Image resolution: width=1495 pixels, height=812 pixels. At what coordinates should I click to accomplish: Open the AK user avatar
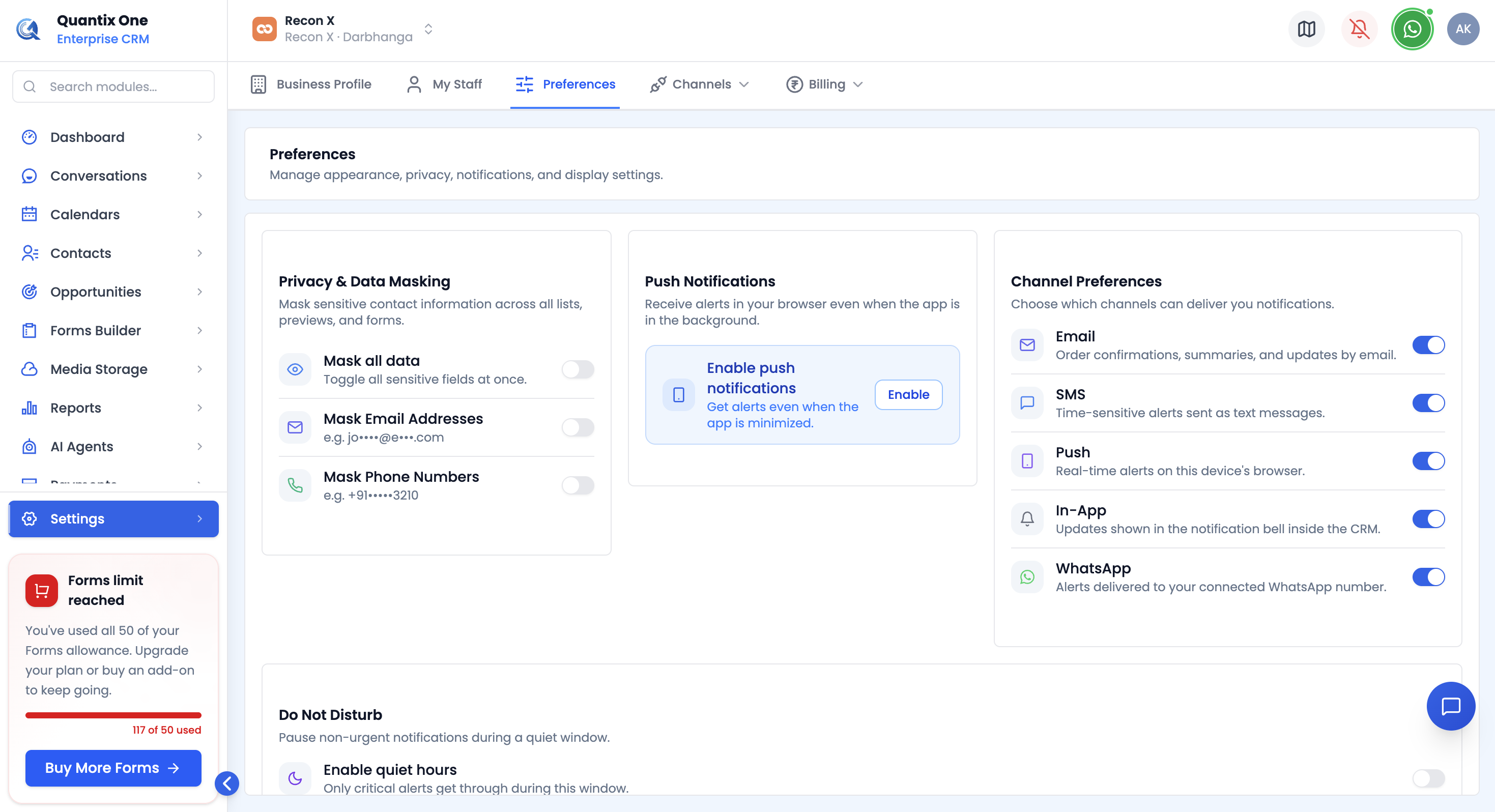pyautogui.click(x=1463, y=29)
